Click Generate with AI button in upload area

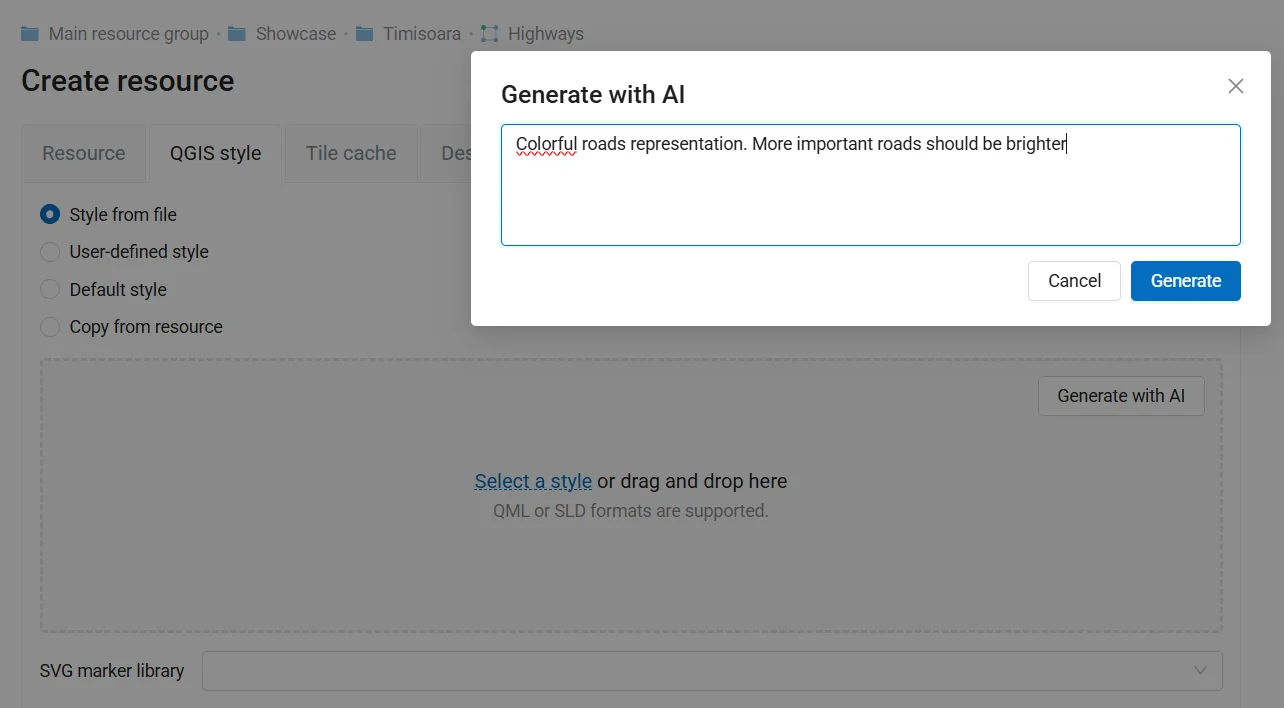point(1121,396)
